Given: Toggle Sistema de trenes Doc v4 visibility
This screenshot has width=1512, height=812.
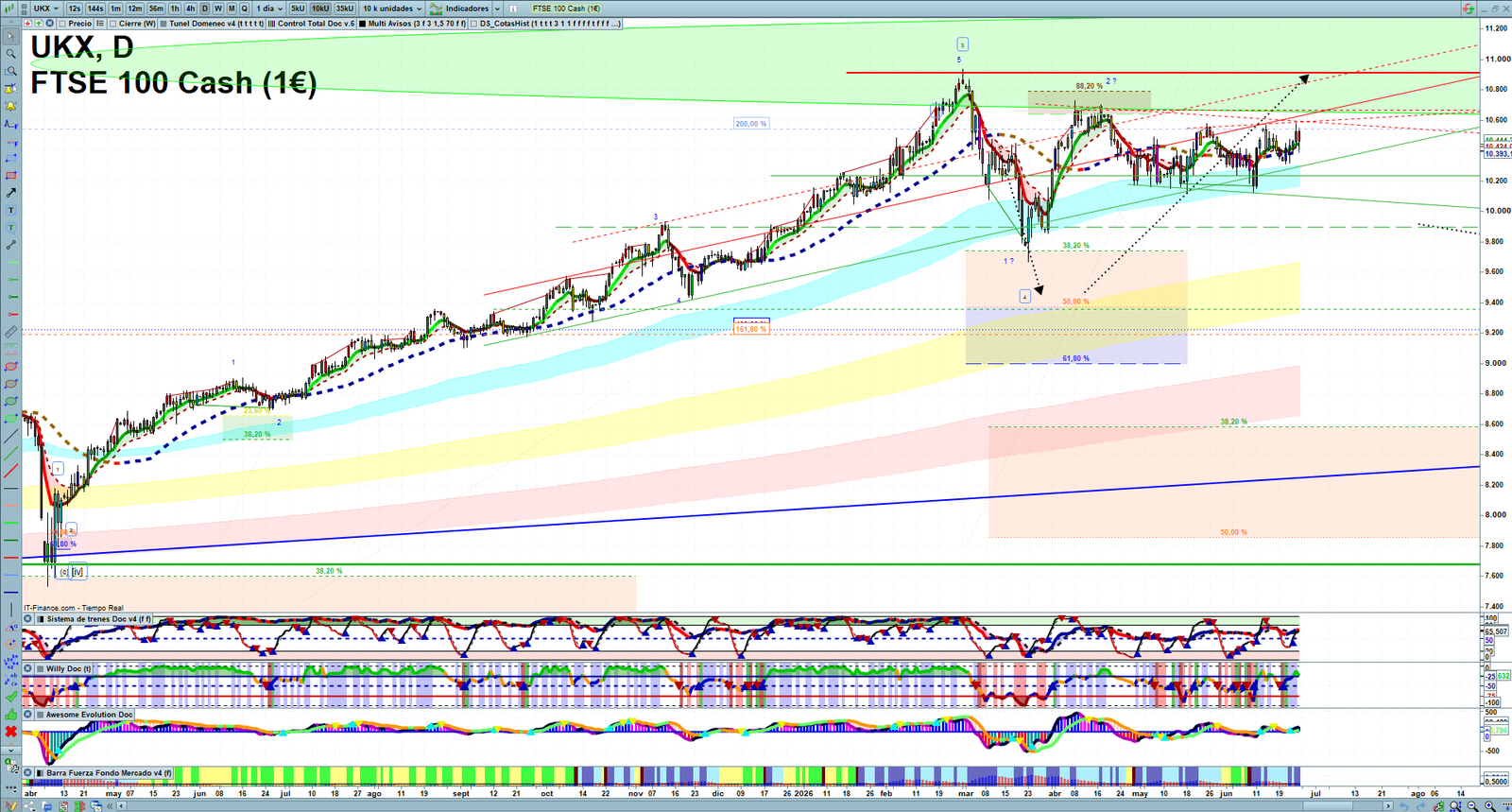Looking at the screenshot, I should tap(41, 618).
